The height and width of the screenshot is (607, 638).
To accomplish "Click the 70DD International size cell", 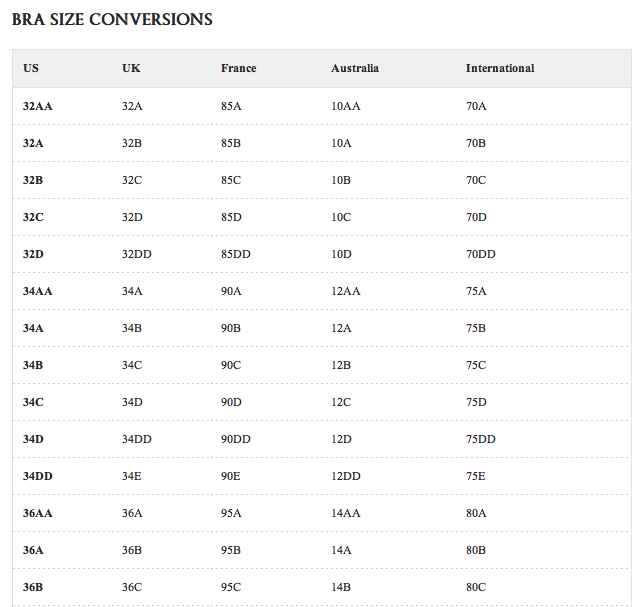I will point(480,254).
